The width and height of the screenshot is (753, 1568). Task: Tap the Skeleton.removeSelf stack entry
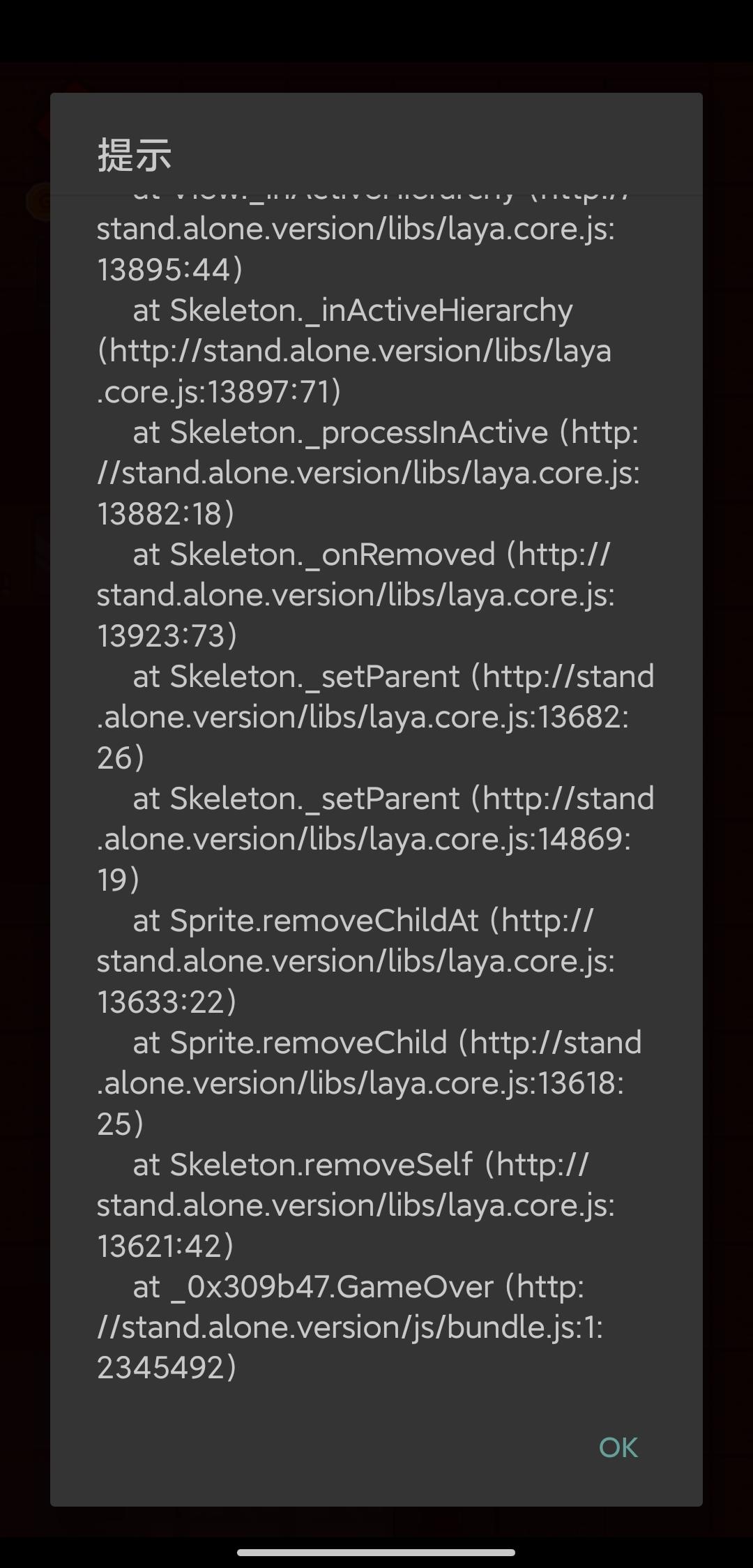pos(321,1165)
